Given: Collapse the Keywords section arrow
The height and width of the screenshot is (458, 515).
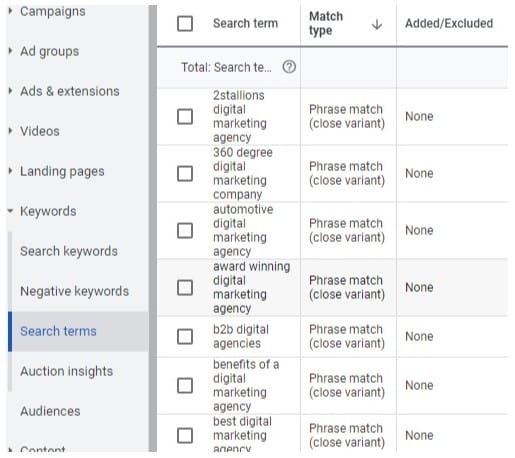Looking at the screenshot, I should click(10, 211).
